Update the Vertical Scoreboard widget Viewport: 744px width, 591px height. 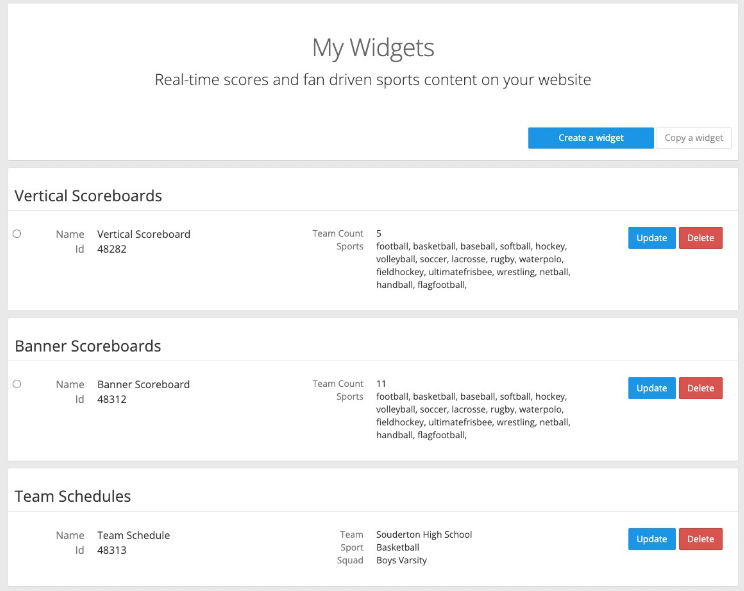pos(651,238)
